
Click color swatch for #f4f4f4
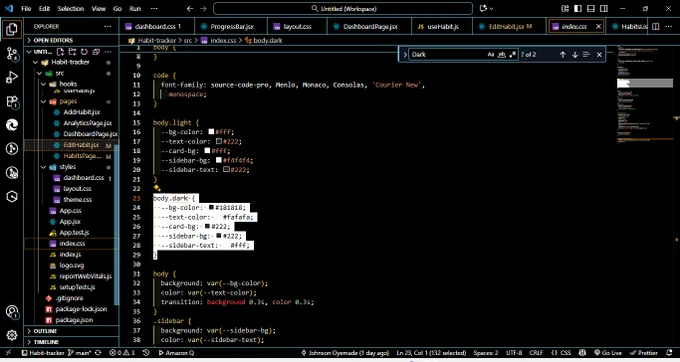click(219, 160)
